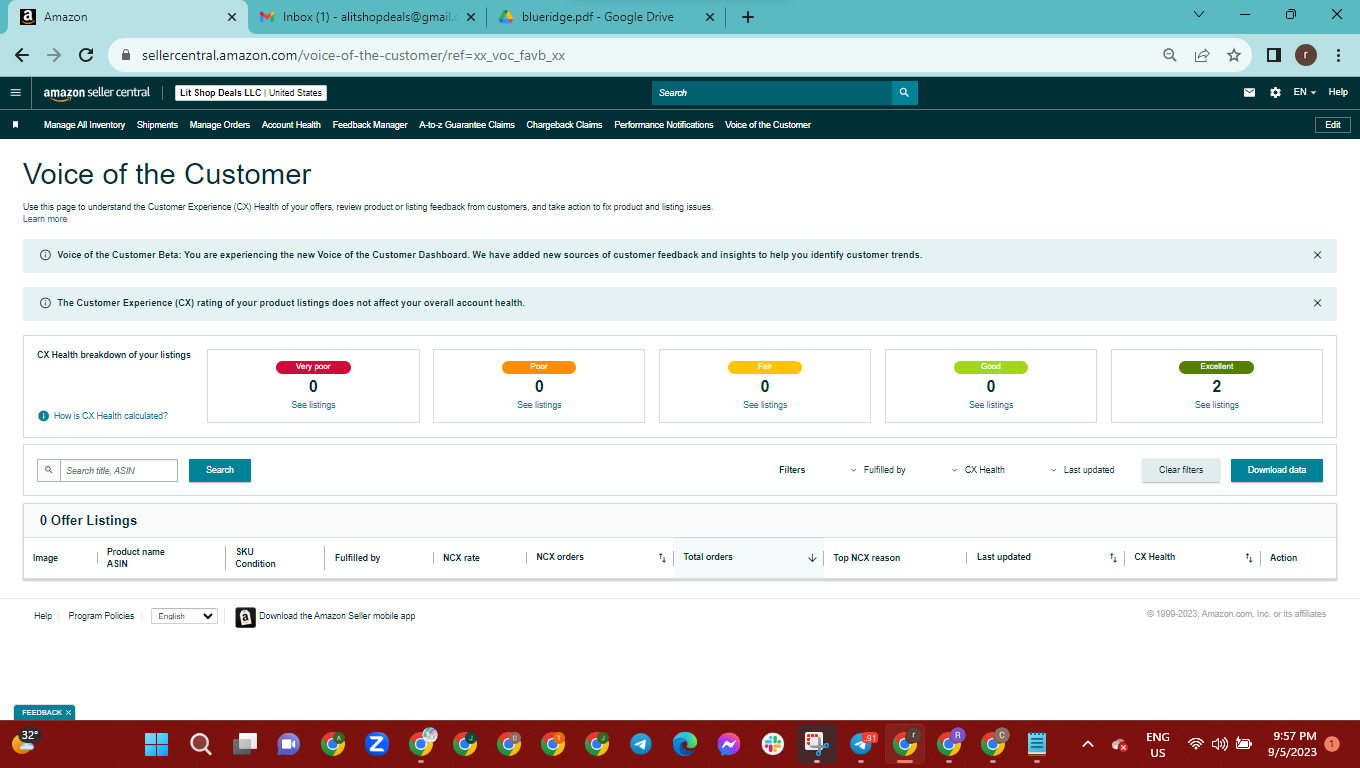The image size is (1360, 768).
Task: See listings under Excellent
Action: point(1217,405)
